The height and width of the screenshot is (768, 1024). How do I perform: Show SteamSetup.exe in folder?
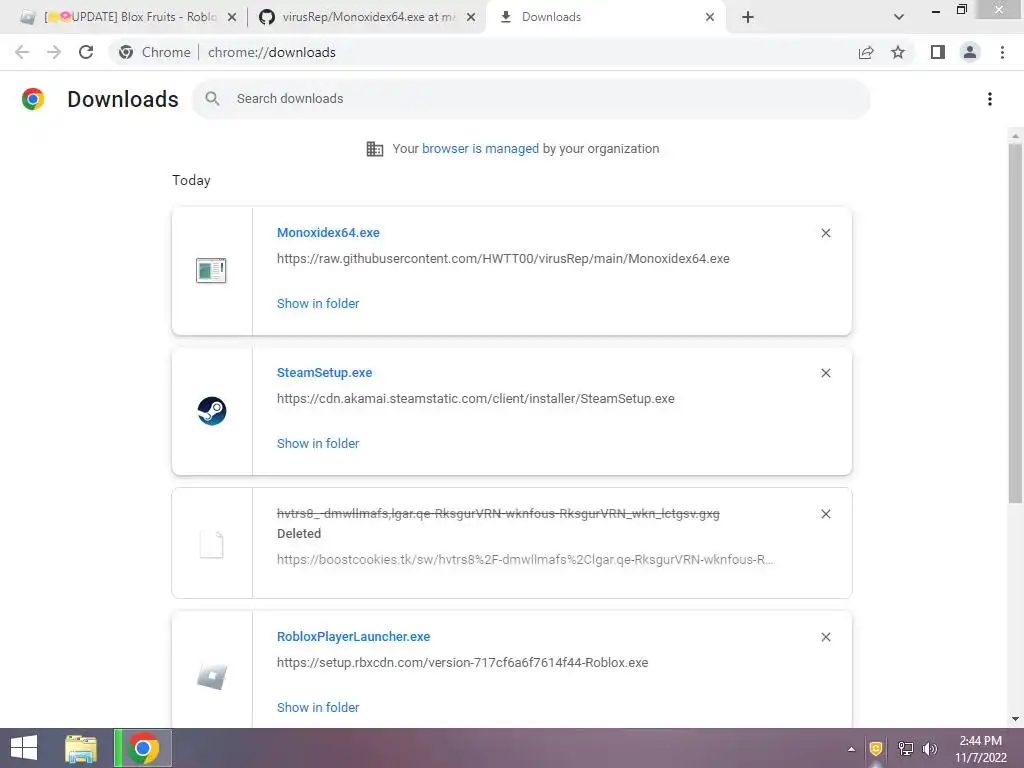pyautogui.click(x=318, y=443)
